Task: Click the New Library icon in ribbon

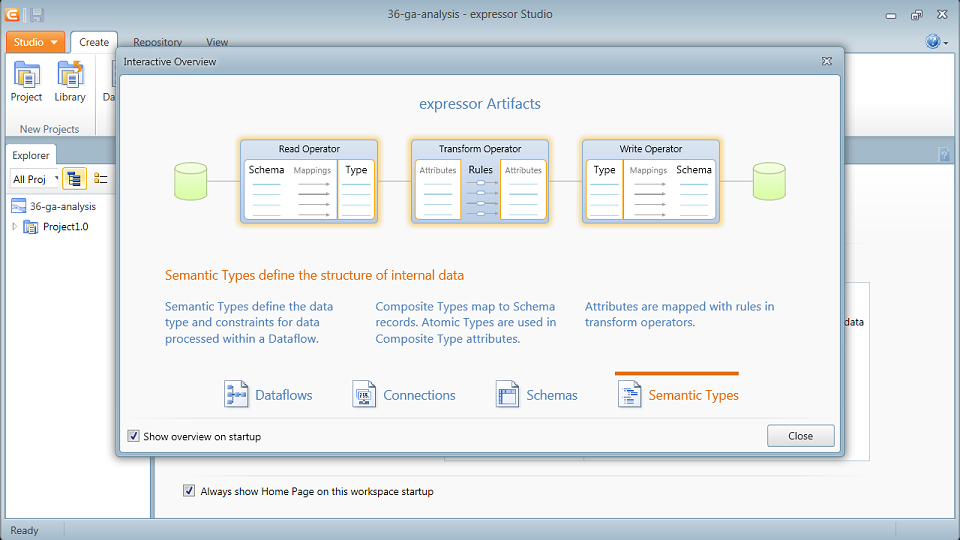Action: [x=70, y=75]
